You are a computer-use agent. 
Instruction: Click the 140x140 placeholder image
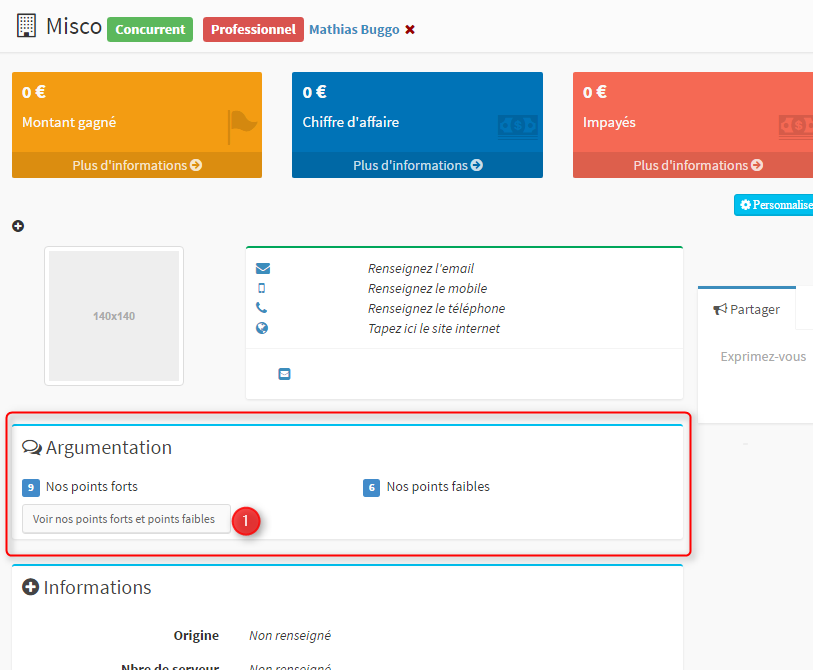(114, 316)
